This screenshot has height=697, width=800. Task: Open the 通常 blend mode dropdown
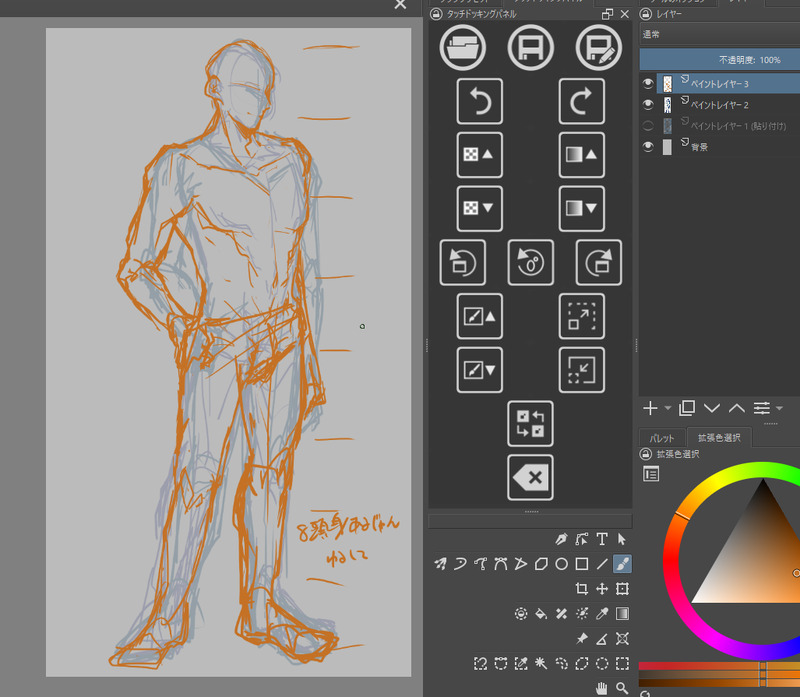[718, 34]
